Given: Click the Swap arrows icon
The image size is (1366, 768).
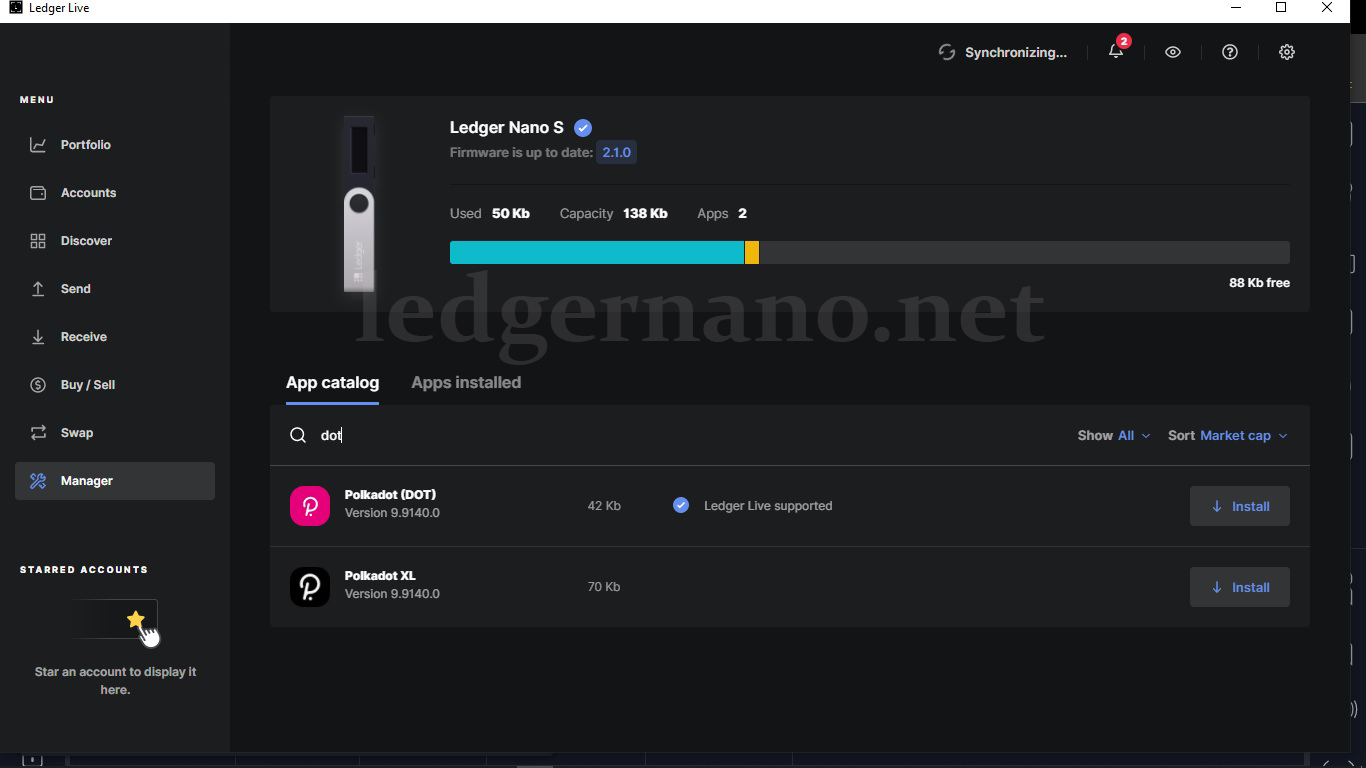Looking at the screenshot, I should click(x=38, y=433).
